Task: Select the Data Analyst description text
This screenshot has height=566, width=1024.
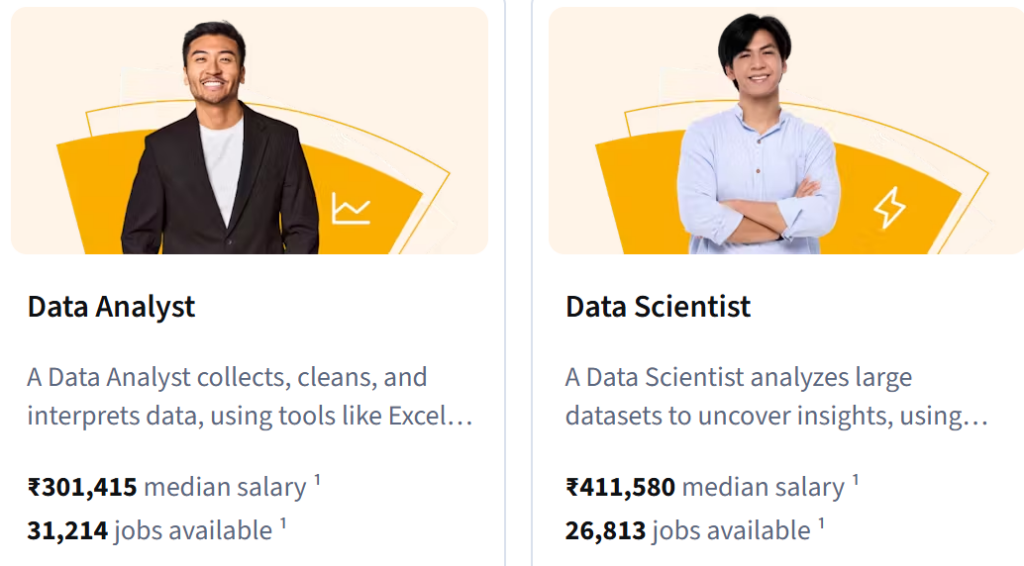Action: tap(249, 397)
